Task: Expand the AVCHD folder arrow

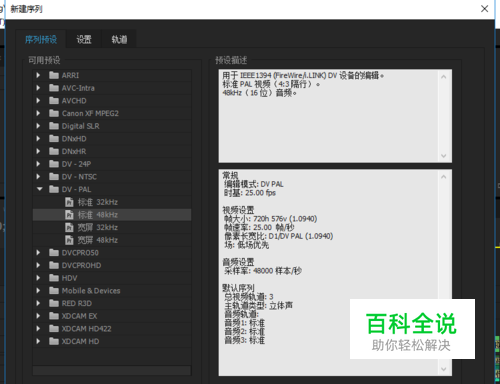Action: pos(38,101)
